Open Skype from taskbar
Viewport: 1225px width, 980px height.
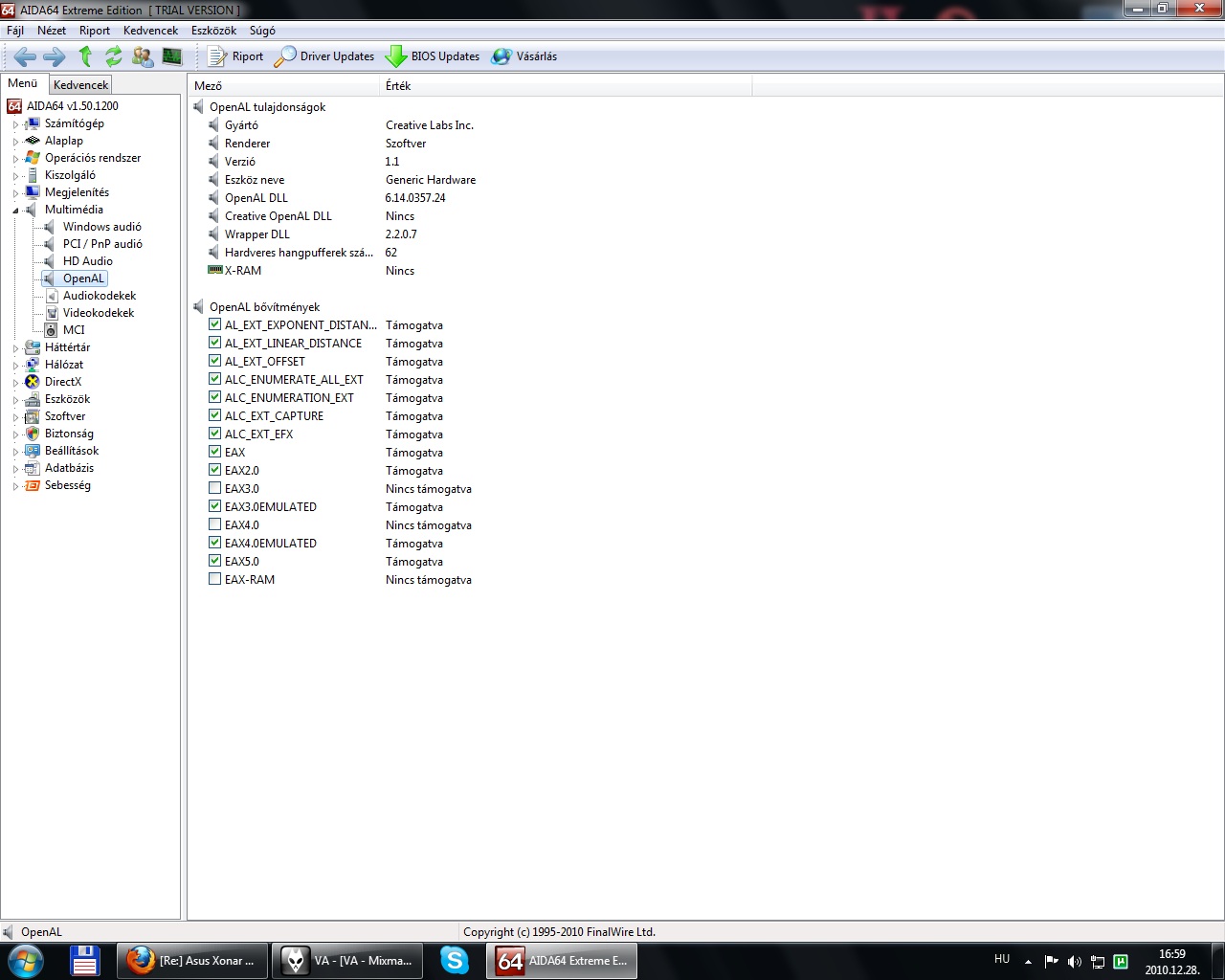tap(455, 961)
